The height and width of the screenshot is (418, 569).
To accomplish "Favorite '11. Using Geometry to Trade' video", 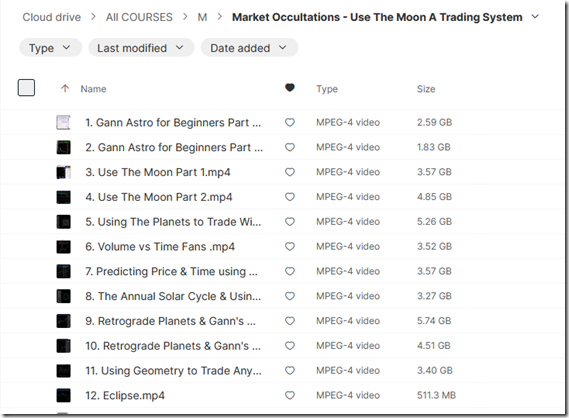I will point(290,370).
